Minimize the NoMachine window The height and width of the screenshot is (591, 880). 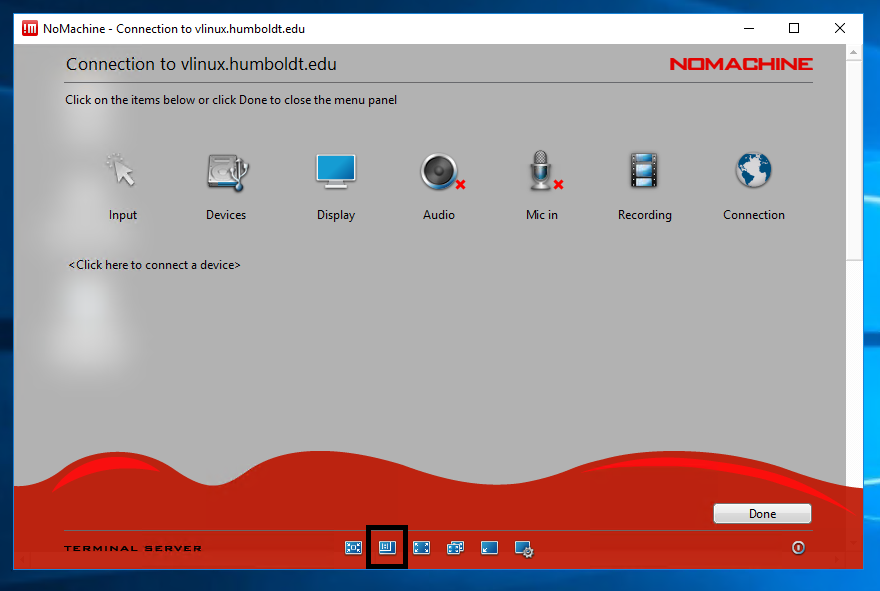[x=749, y=28]
